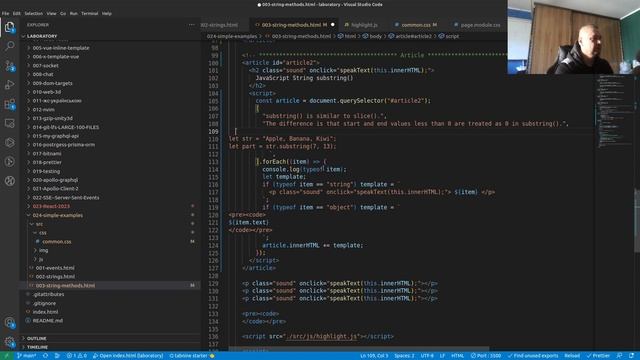This screenshot has height=360, width=640.
Task: Click the LF end of line indicator
Action: 442,356
